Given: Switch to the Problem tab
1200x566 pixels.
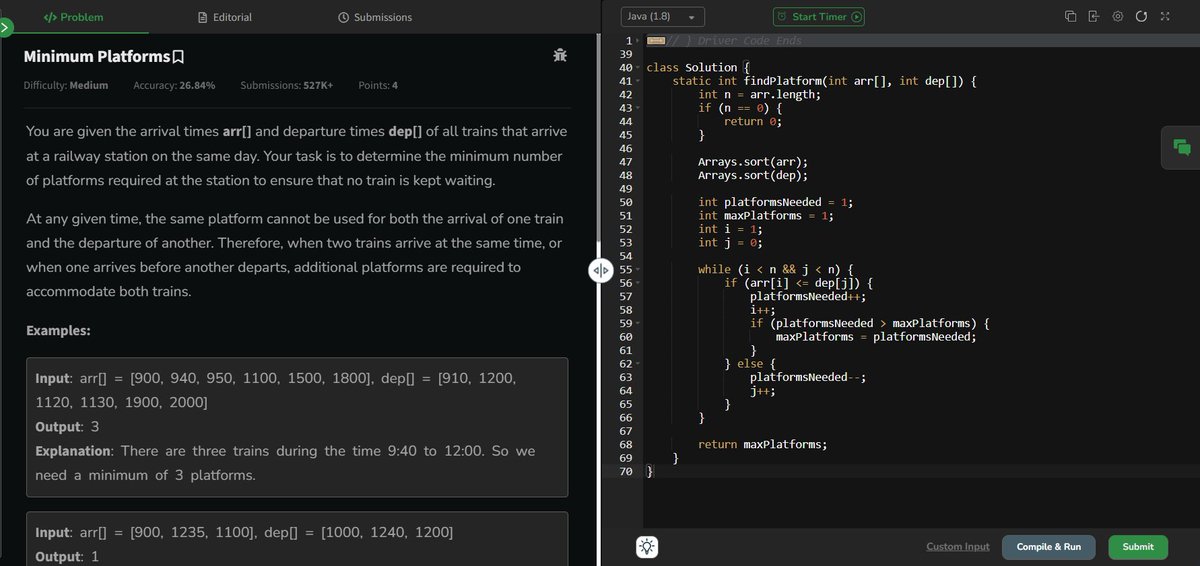Looking at the screenshot, I should click(x=73, y=17).
